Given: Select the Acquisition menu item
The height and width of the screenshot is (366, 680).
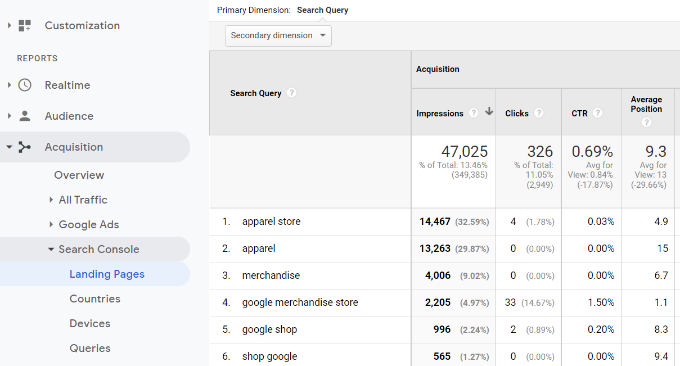Looking at the screenshot, I should point(74,147).
